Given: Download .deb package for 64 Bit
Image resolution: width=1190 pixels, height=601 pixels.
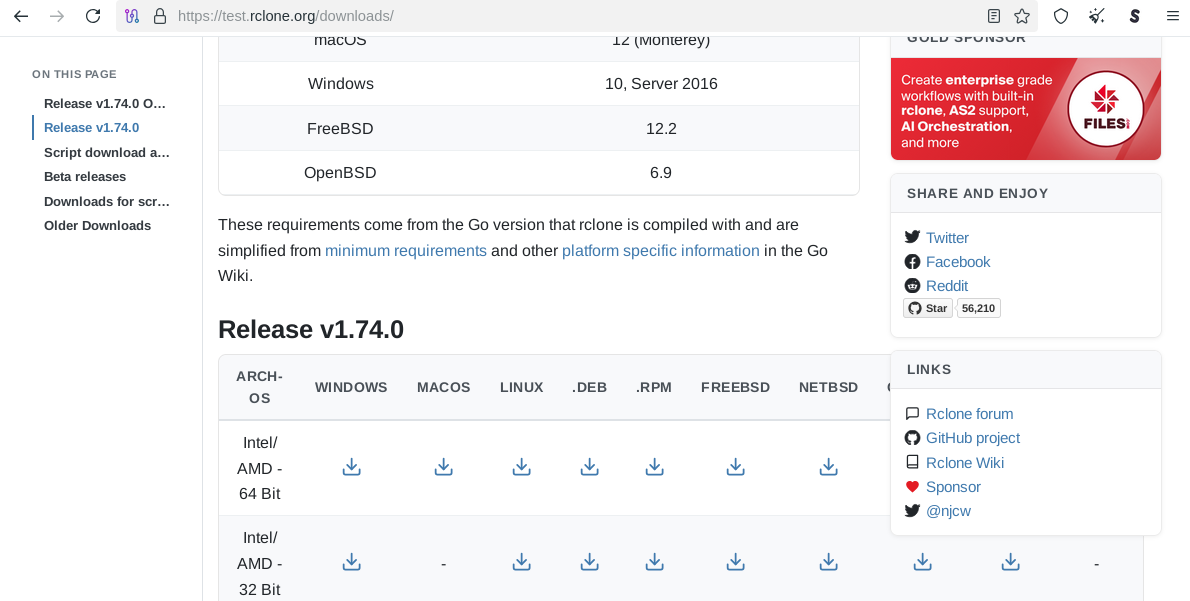Looking at the screenshot, I should (x=589, y=467).
